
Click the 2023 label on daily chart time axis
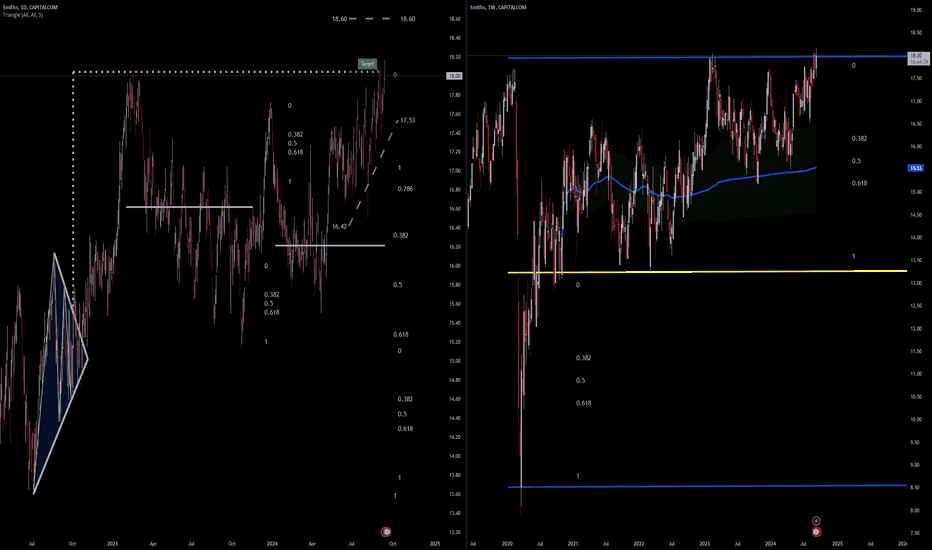coord(112,543)
